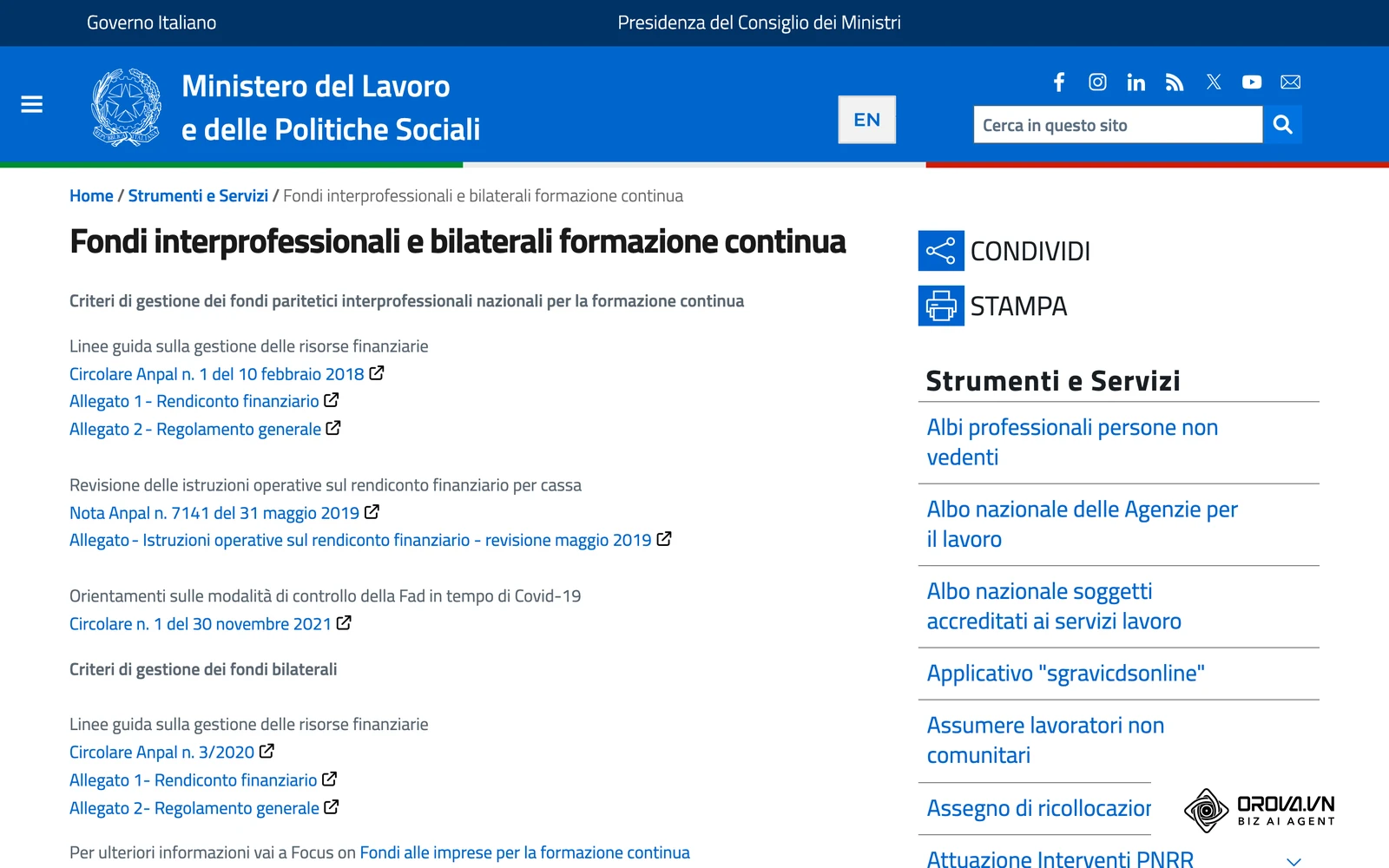Image resolution: width=1389 pixels, height=868 pixels.
Task: Open the LinkedIn social icon
Action: point(1136,82)
